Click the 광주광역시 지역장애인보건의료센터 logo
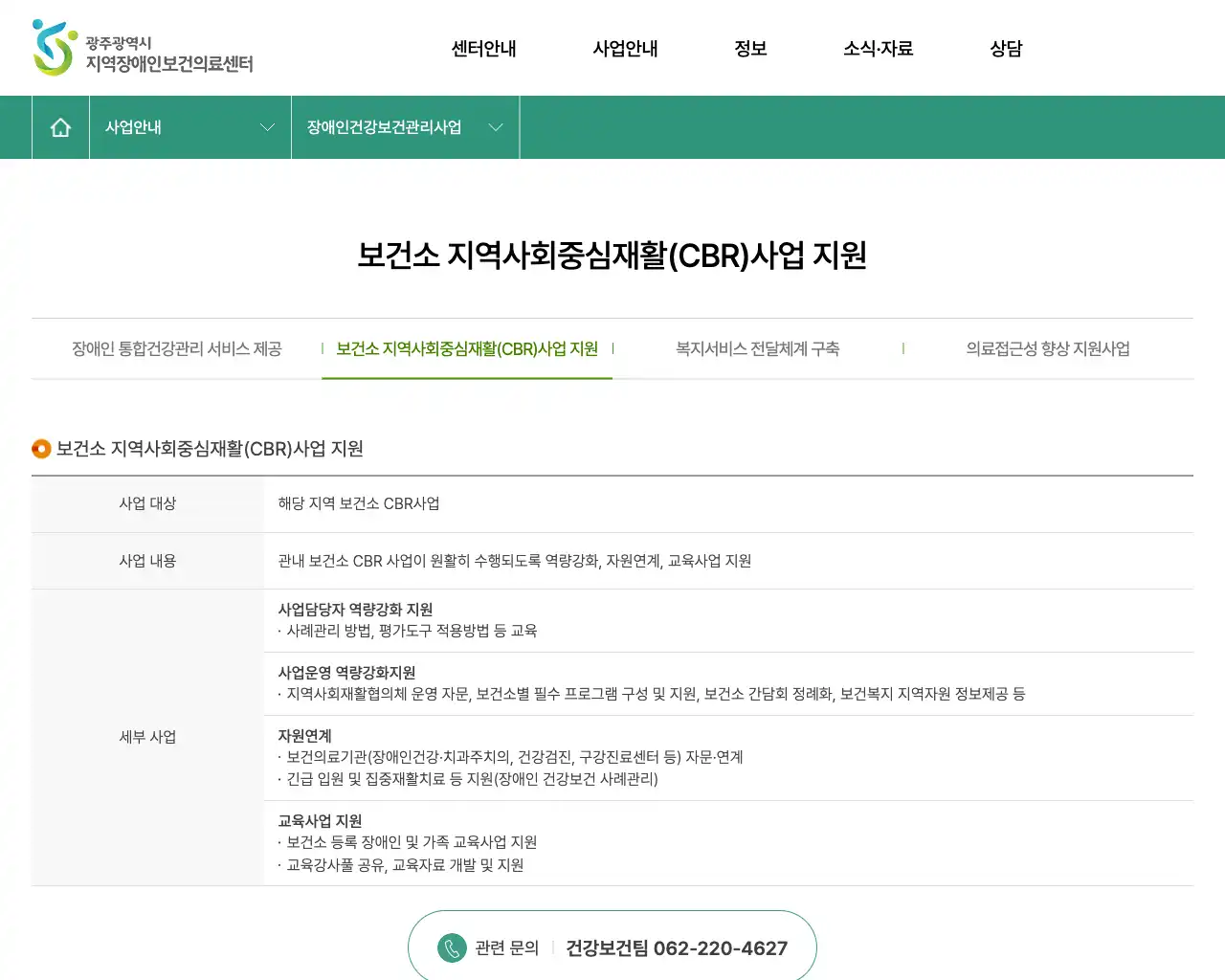Screen dimensions: 1225x980 143,49
